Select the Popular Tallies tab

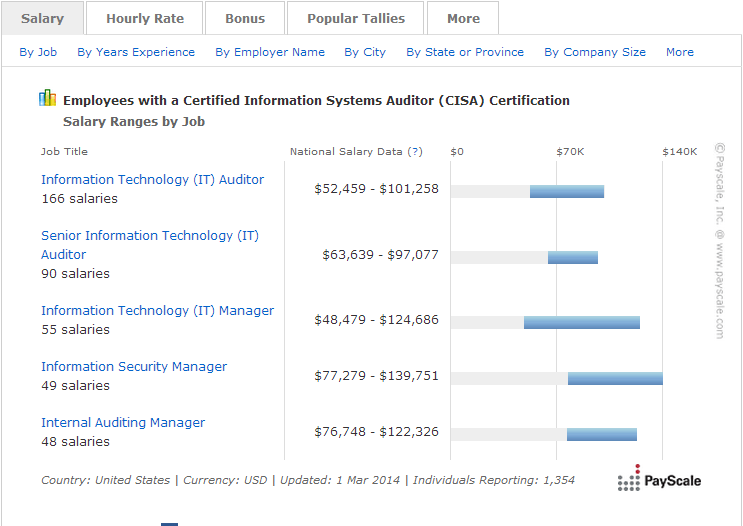tap(356, 18)
